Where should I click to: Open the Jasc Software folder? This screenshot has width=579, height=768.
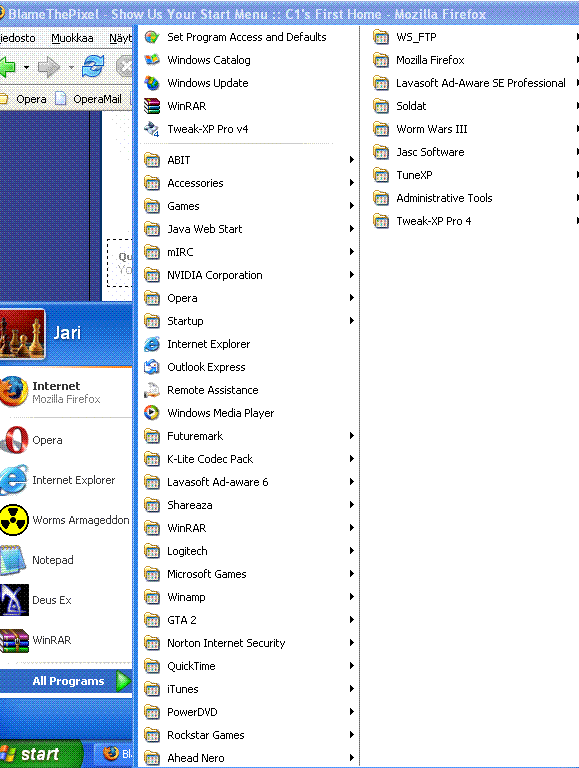(474, 152)
